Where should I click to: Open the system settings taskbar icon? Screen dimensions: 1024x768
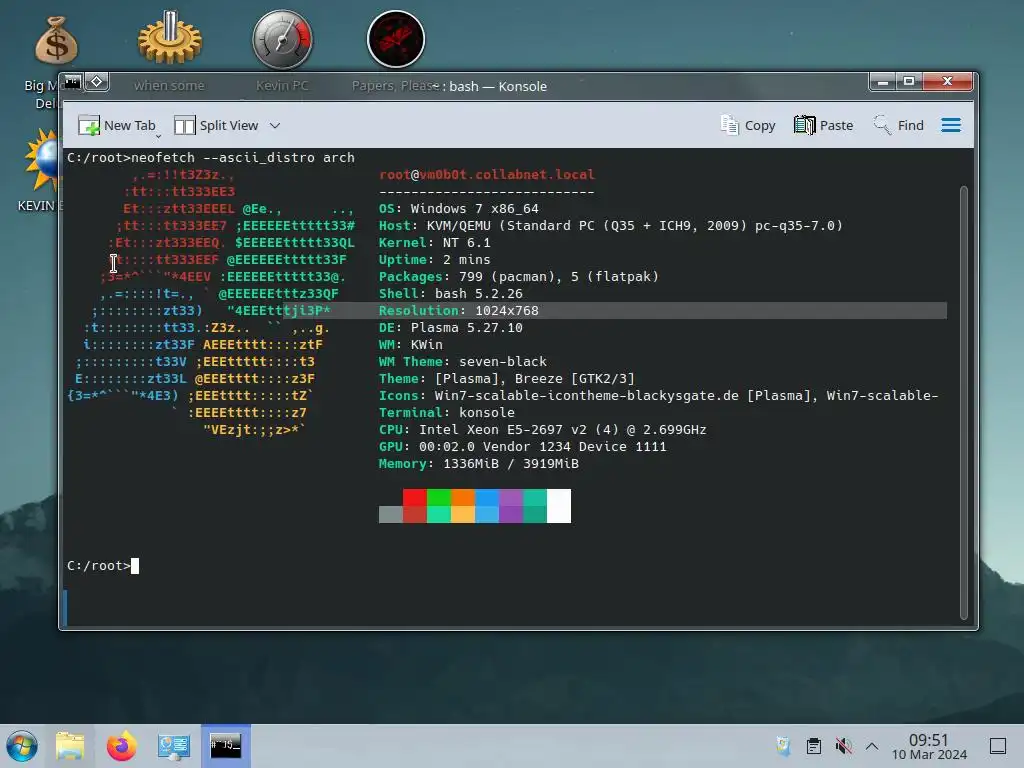coord(174,746)
